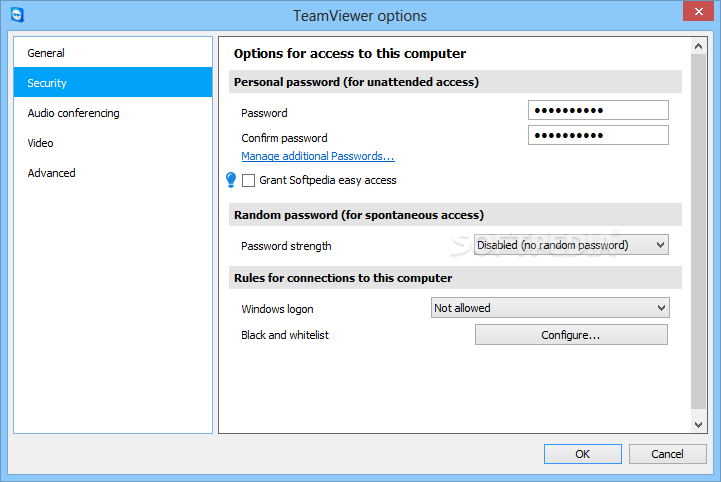The image size is (721, 482).
Task: Confirm settings with OK button
Action: tap(582, 454)
